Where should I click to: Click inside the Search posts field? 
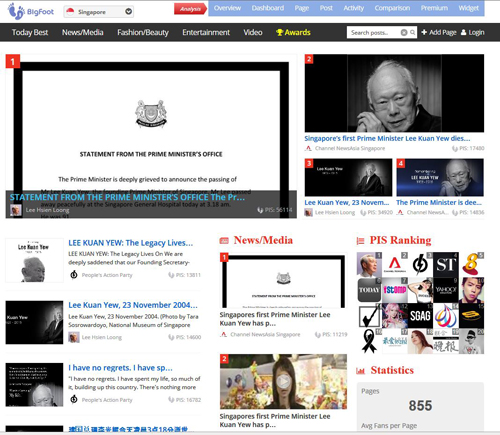click(374, 32)
